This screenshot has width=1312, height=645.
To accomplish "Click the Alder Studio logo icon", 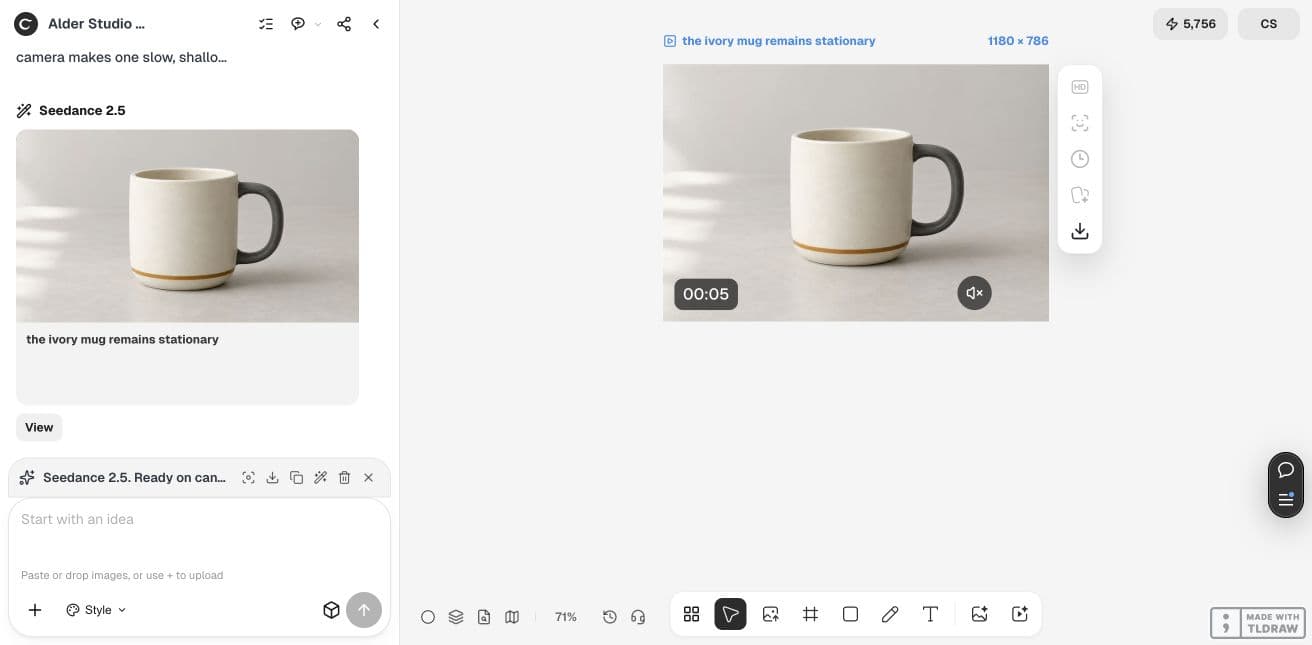I will 26,24.
